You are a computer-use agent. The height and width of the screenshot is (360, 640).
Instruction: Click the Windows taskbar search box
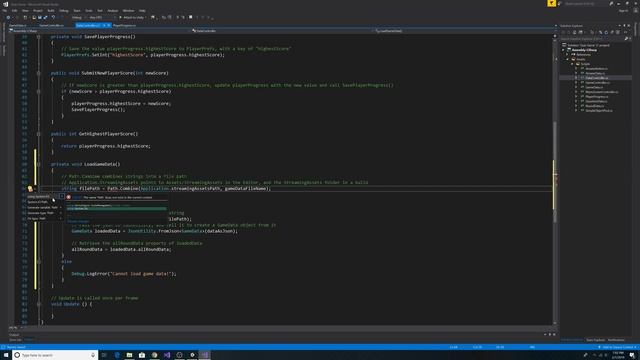click(55, 355)
